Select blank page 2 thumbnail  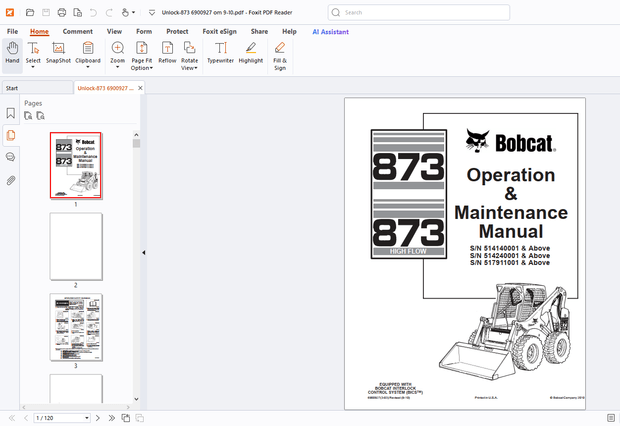pyautogui.click(x=76, y=246)
